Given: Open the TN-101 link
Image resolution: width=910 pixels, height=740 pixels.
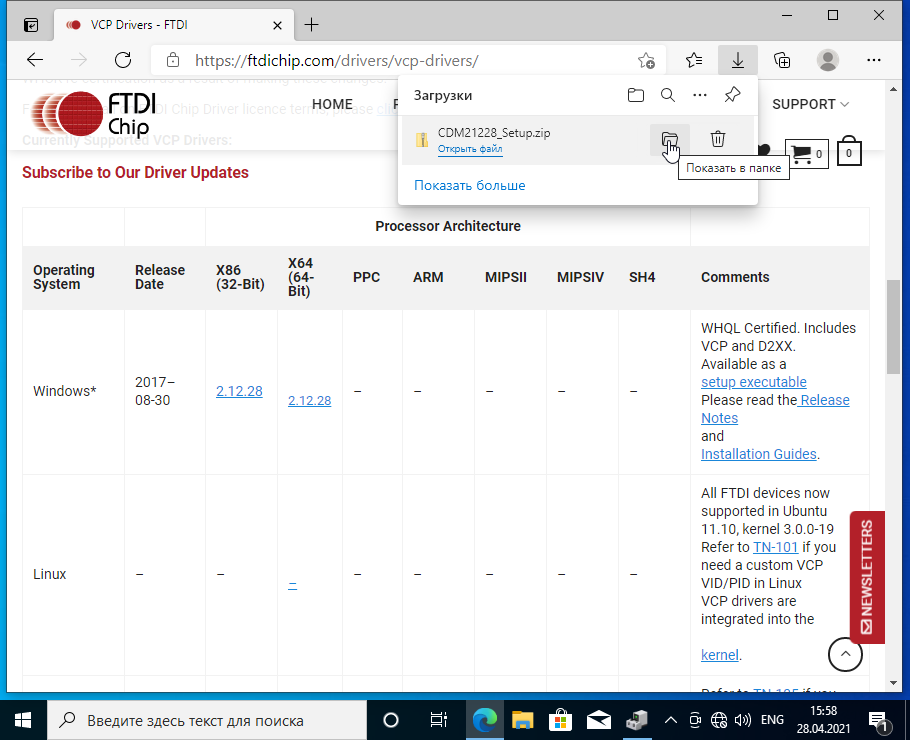Looking at the screenshot, I should tap(775, 547).
